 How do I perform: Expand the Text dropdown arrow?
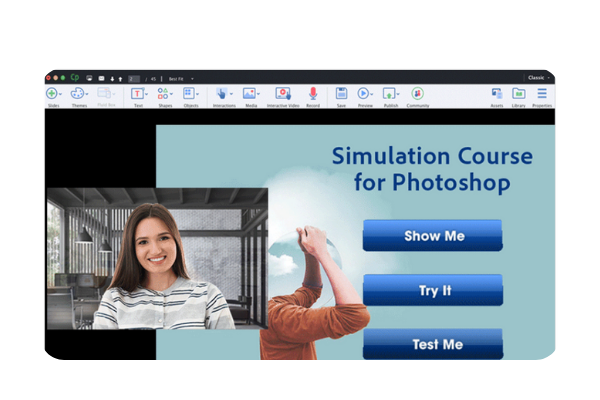pyautogui.click(x=147, y=94)
